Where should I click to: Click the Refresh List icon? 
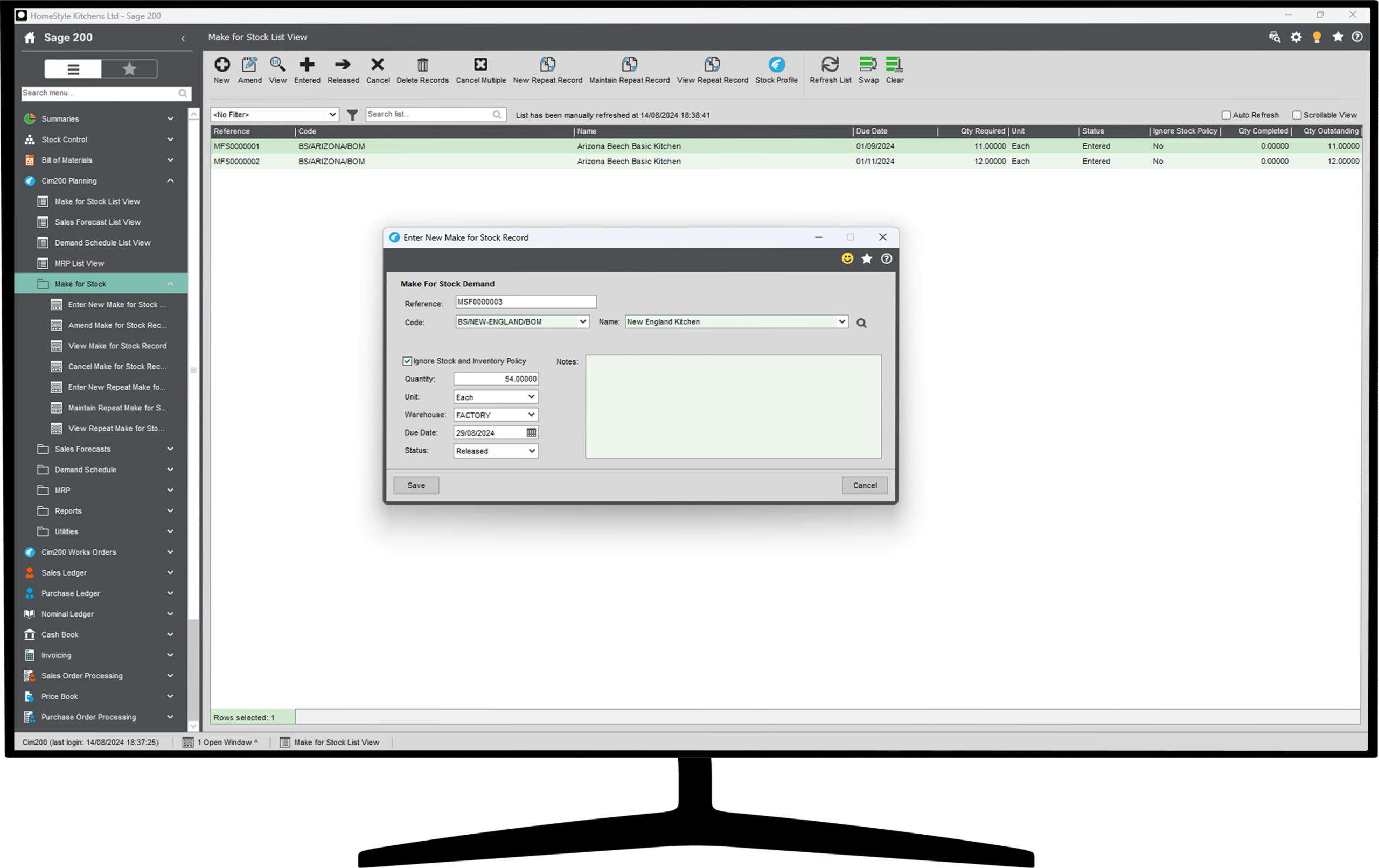[x=830, y=65]
